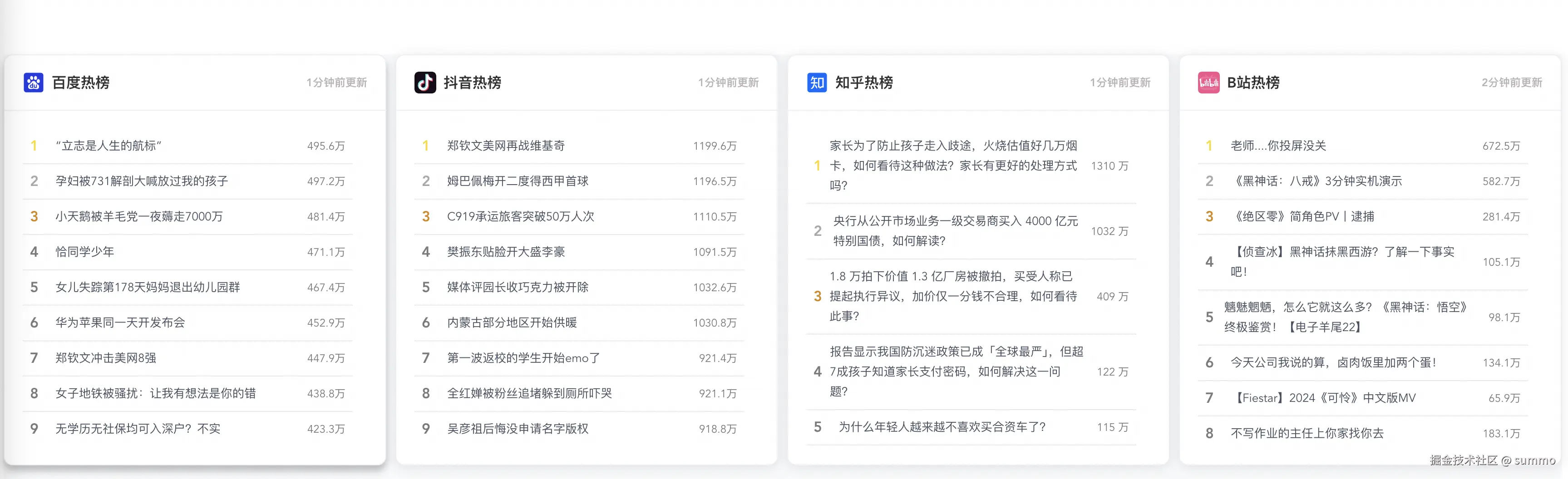Viewport: 1568px width, 479px height.
Task: Open Baidu topic “立志是人生的航标”
Action: point(108,146)
